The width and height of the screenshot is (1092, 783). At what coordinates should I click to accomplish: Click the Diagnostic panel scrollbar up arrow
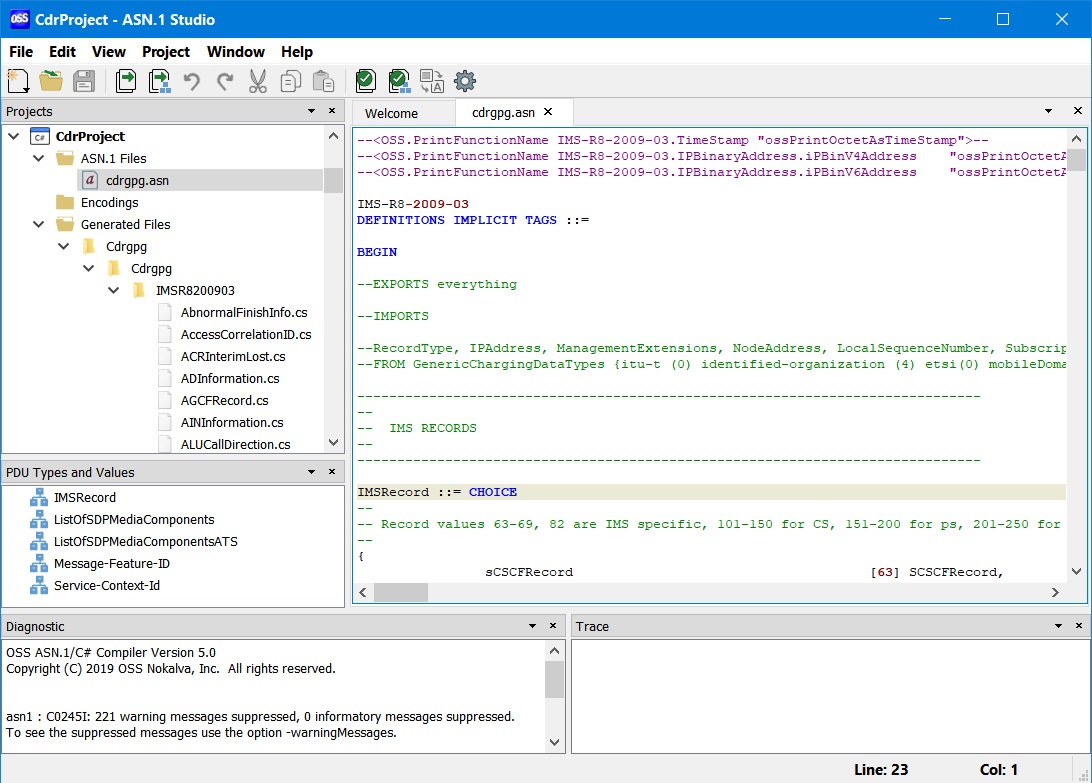coord(554,651)
